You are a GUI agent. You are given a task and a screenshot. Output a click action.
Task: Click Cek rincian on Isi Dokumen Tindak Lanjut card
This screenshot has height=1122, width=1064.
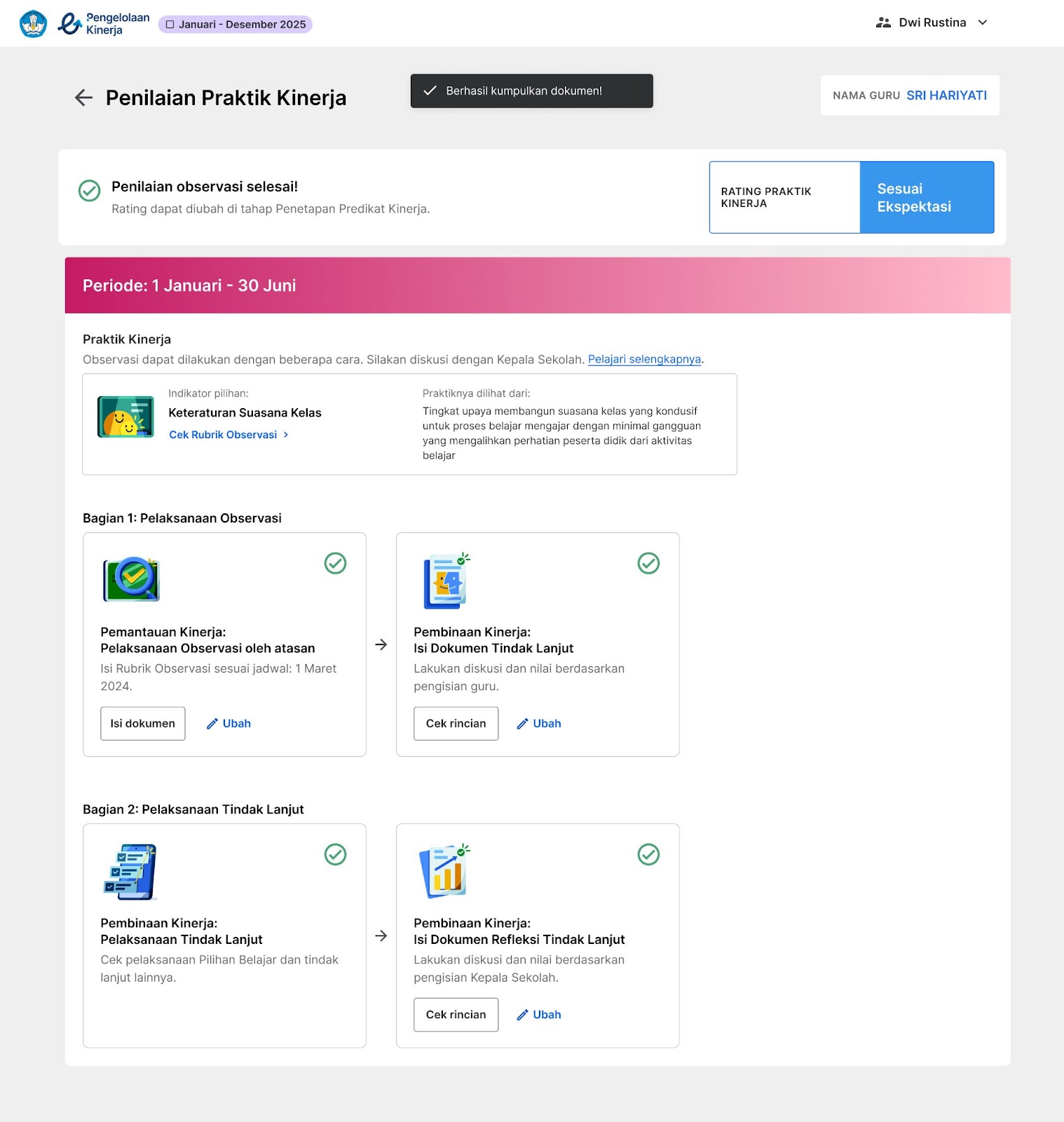(456, 723)
